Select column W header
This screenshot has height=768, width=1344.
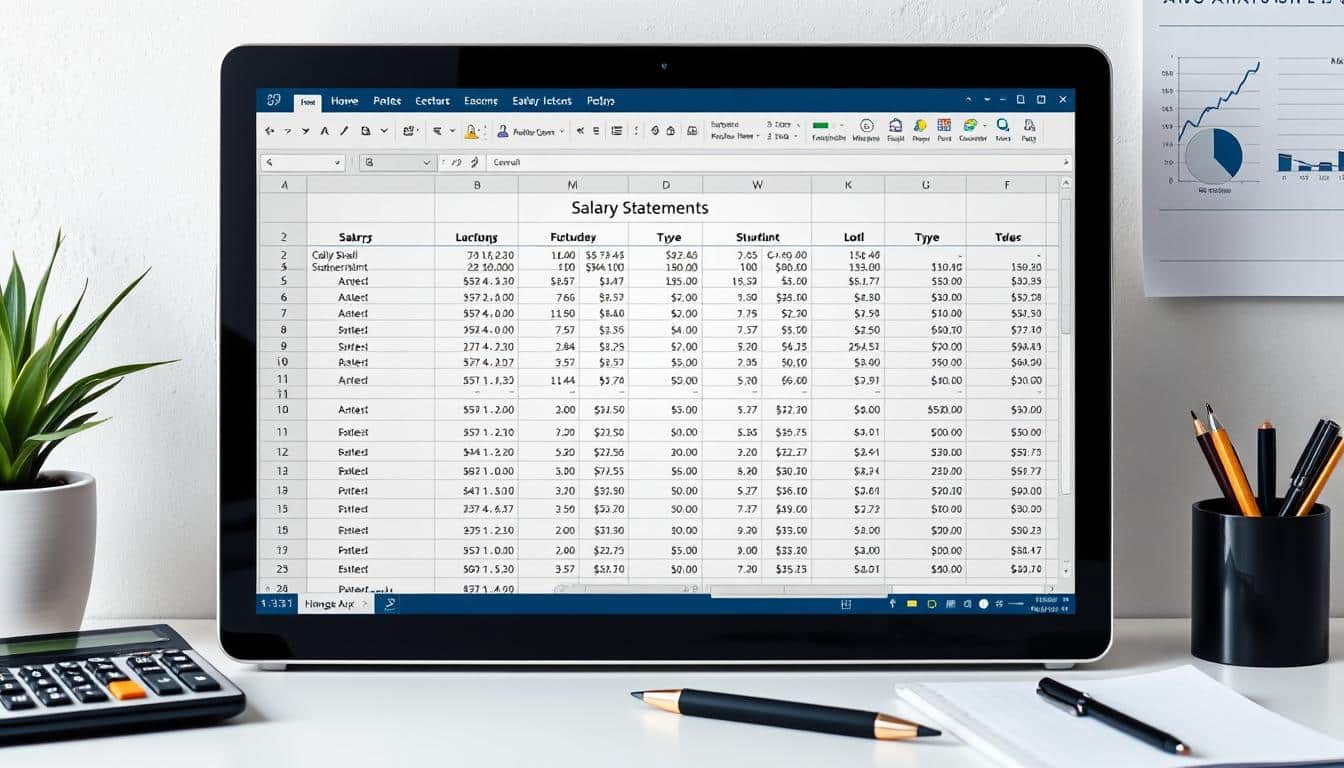(x=757, y=185)
